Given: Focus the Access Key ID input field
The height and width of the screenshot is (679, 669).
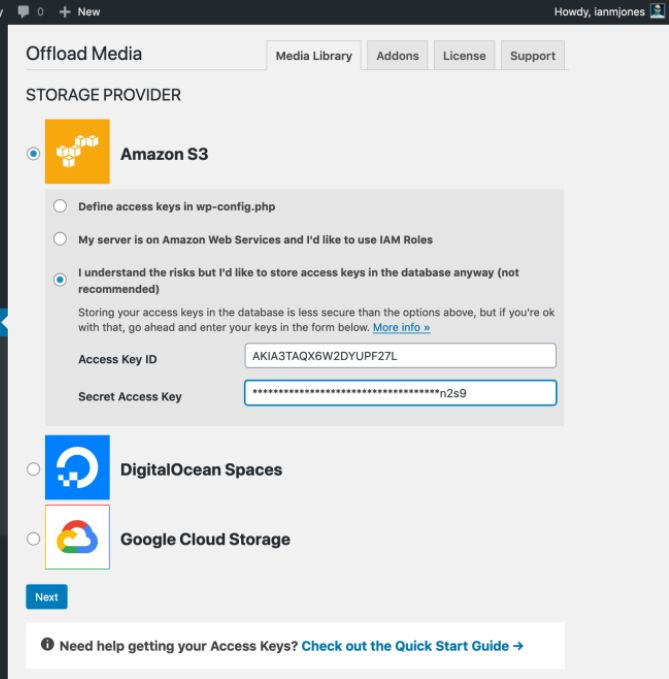Looking at the screenshot, I should 401,356.
